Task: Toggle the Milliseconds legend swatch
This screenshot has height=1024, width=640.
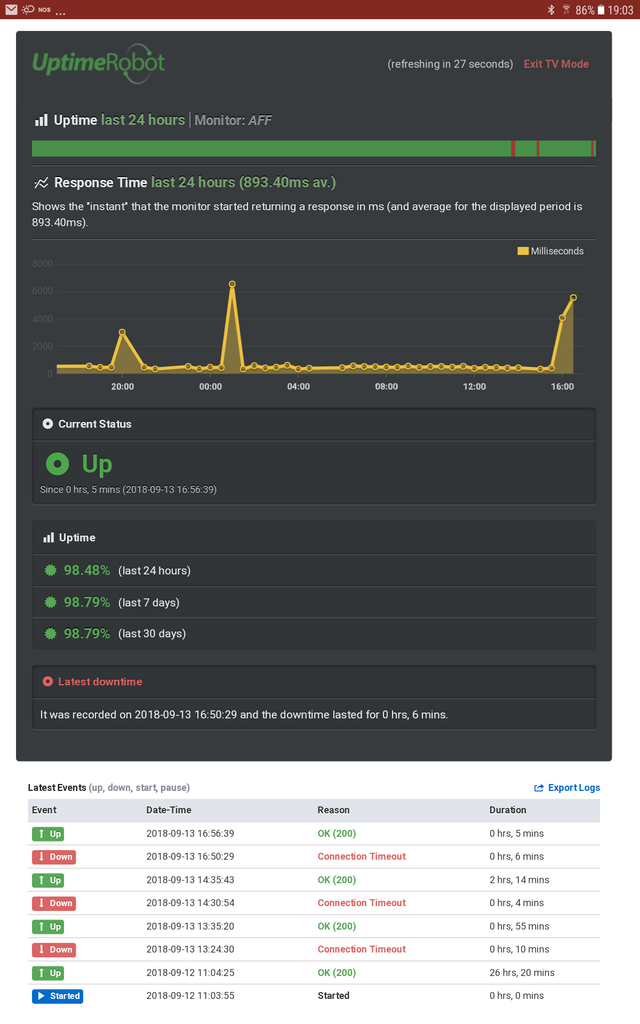Action: click(522, 251)
